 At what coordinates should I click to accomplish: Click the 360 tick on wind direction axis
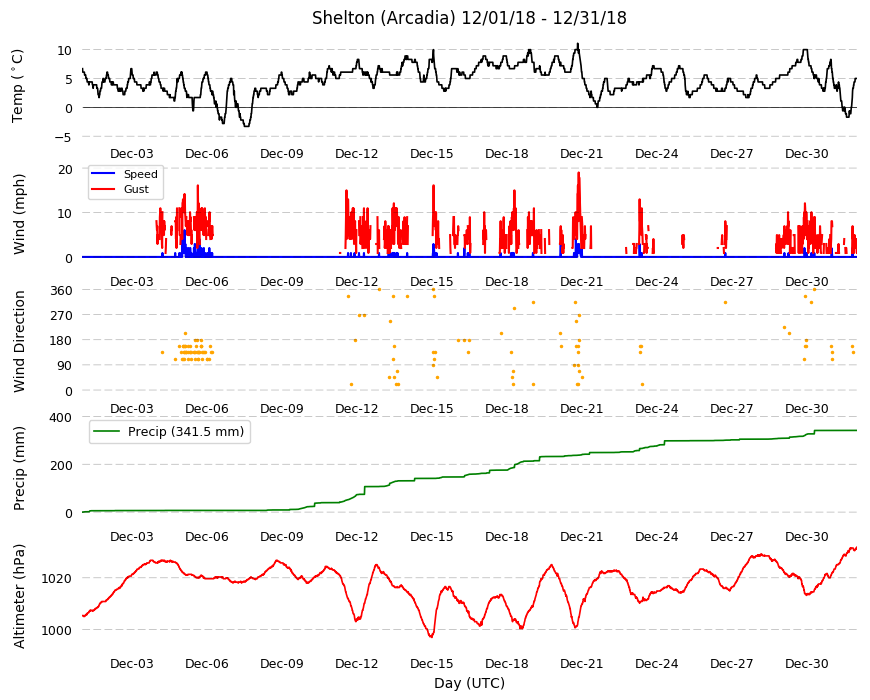pyautogui.click(x=61, y=291)
